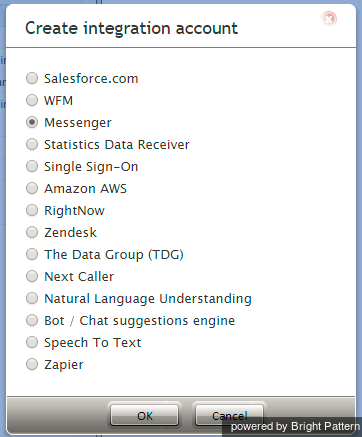Image resolution: width=362 pixels, height=437 pixels.
Task: Select the Speech To Text option
Action: click(32, 342)
